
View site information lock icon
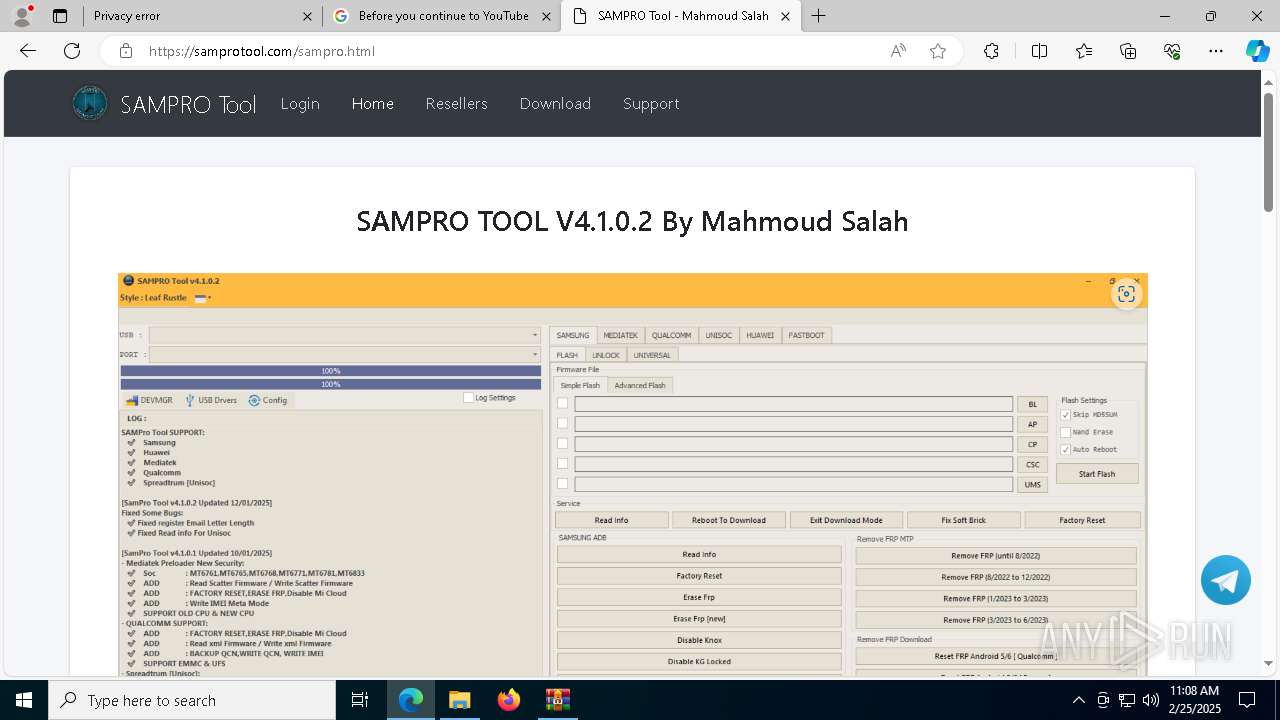pos(126,51)
